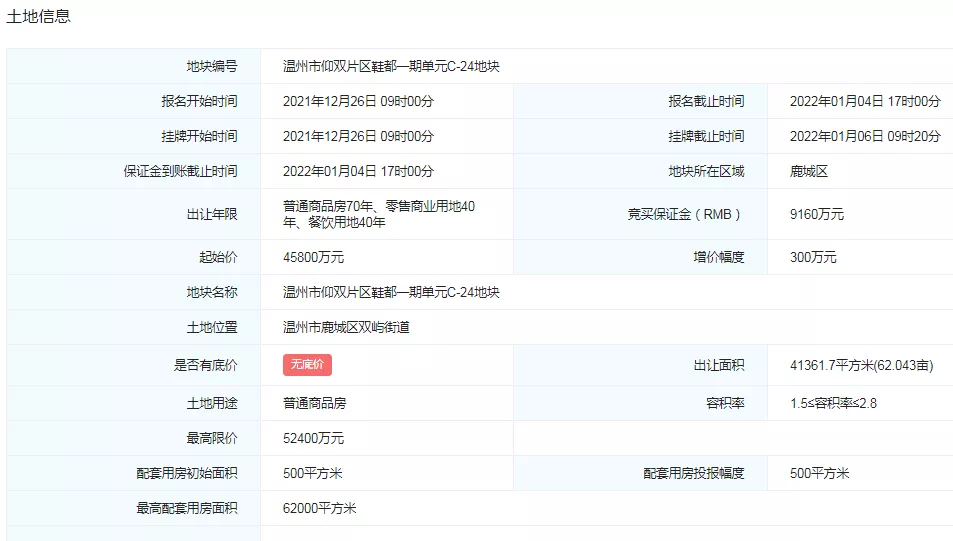Image resolution: width=953 pixels, height=541 pixels.
Task: Select the 62000平方米 value
Action: [319, 508]
